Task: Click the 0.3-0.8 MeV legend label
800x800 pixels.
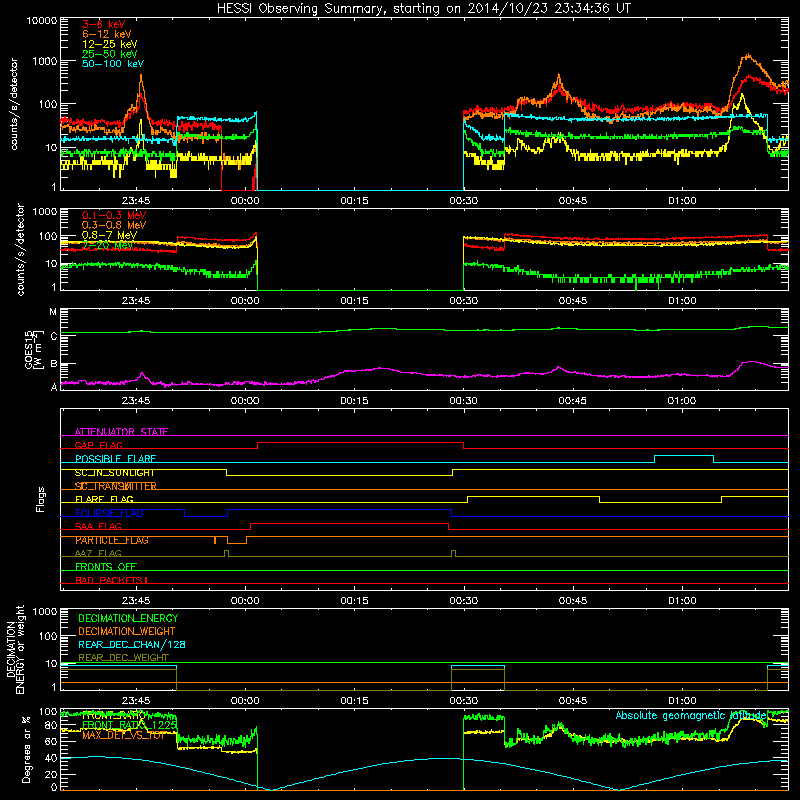Action: pyautogui.click(x=114, y=225)
